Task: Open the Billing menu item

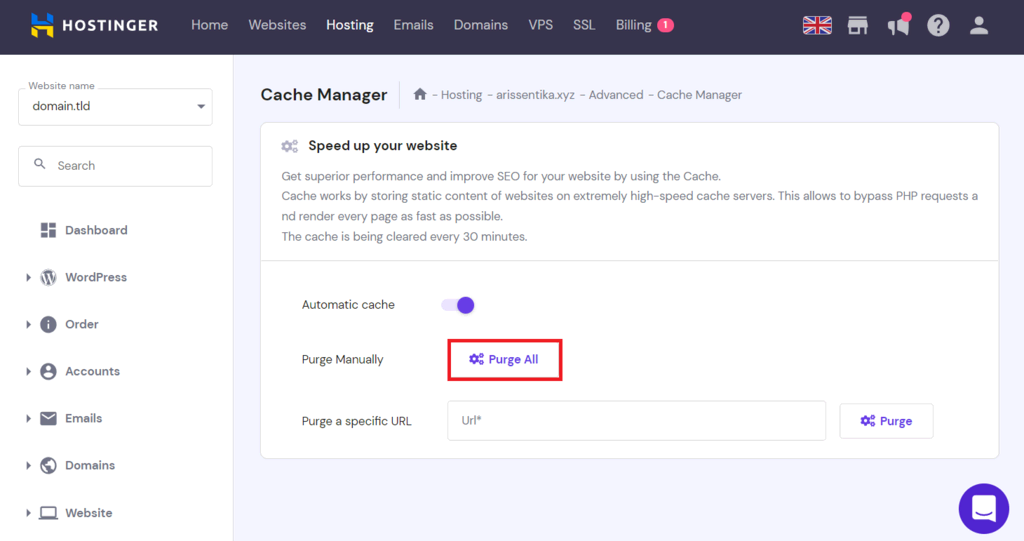Action: 634,25
